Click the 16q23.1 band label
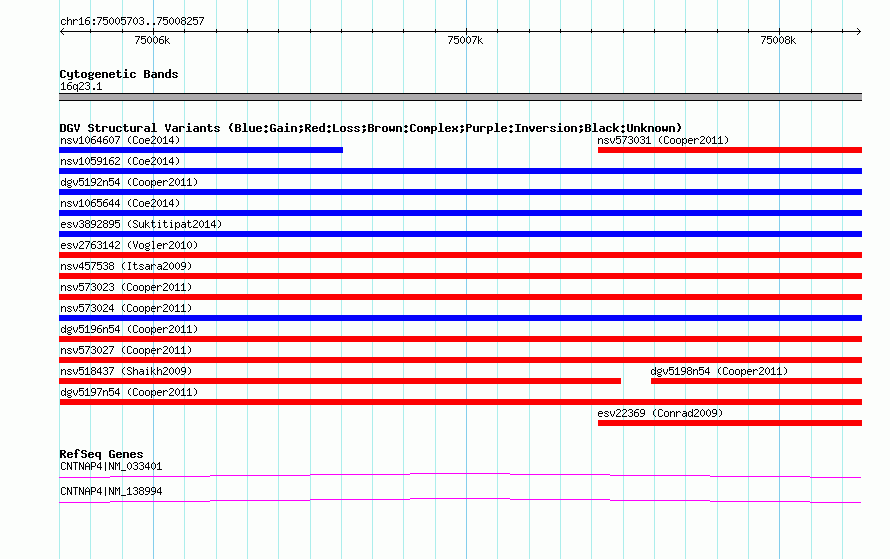The width and height of the screenshot is (890, 559). pos(81,86)
